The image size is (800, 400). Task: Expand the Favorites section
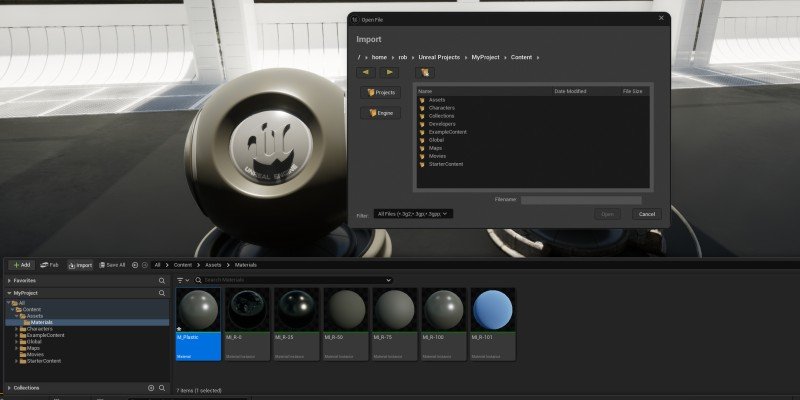click(9, 281)
